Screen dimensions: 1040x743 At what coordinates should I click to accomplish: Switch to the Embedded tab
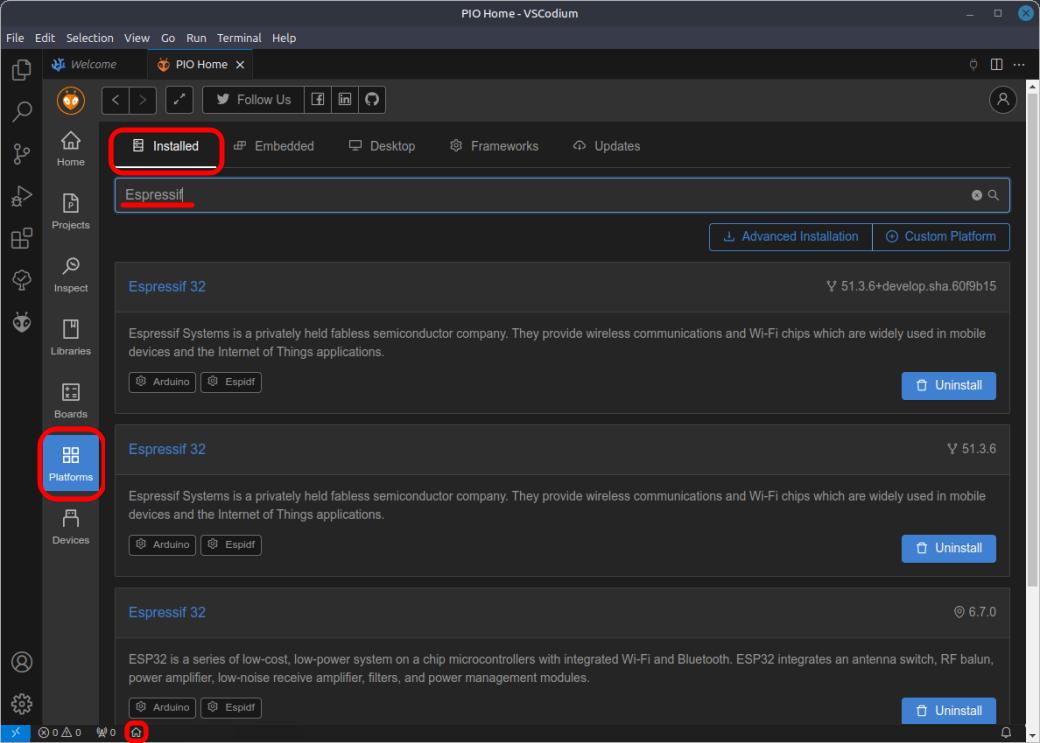(x=273, y=146)
